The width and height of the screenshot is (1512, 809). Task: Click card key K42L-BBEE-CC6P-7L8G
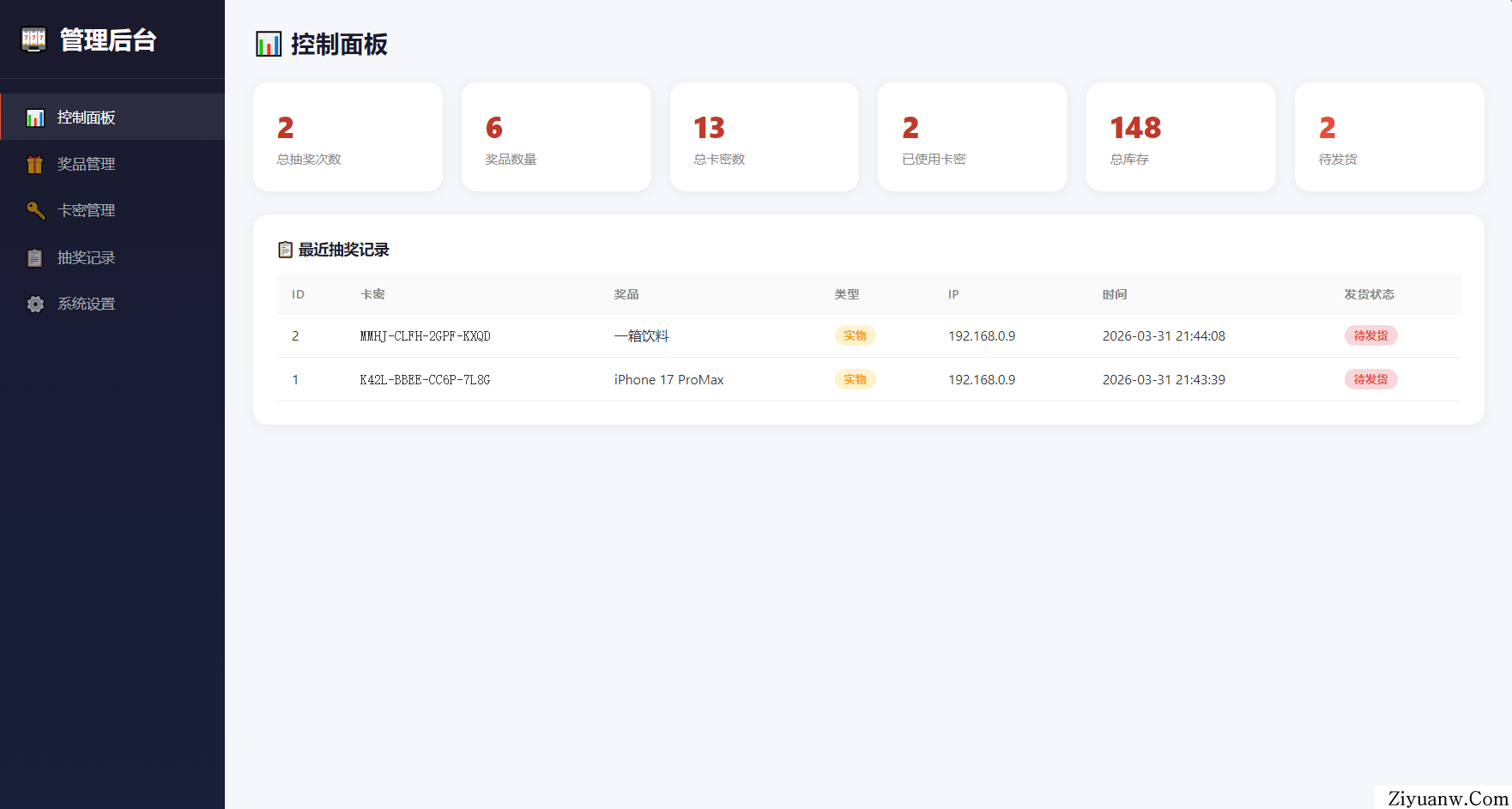pos(426,380)
